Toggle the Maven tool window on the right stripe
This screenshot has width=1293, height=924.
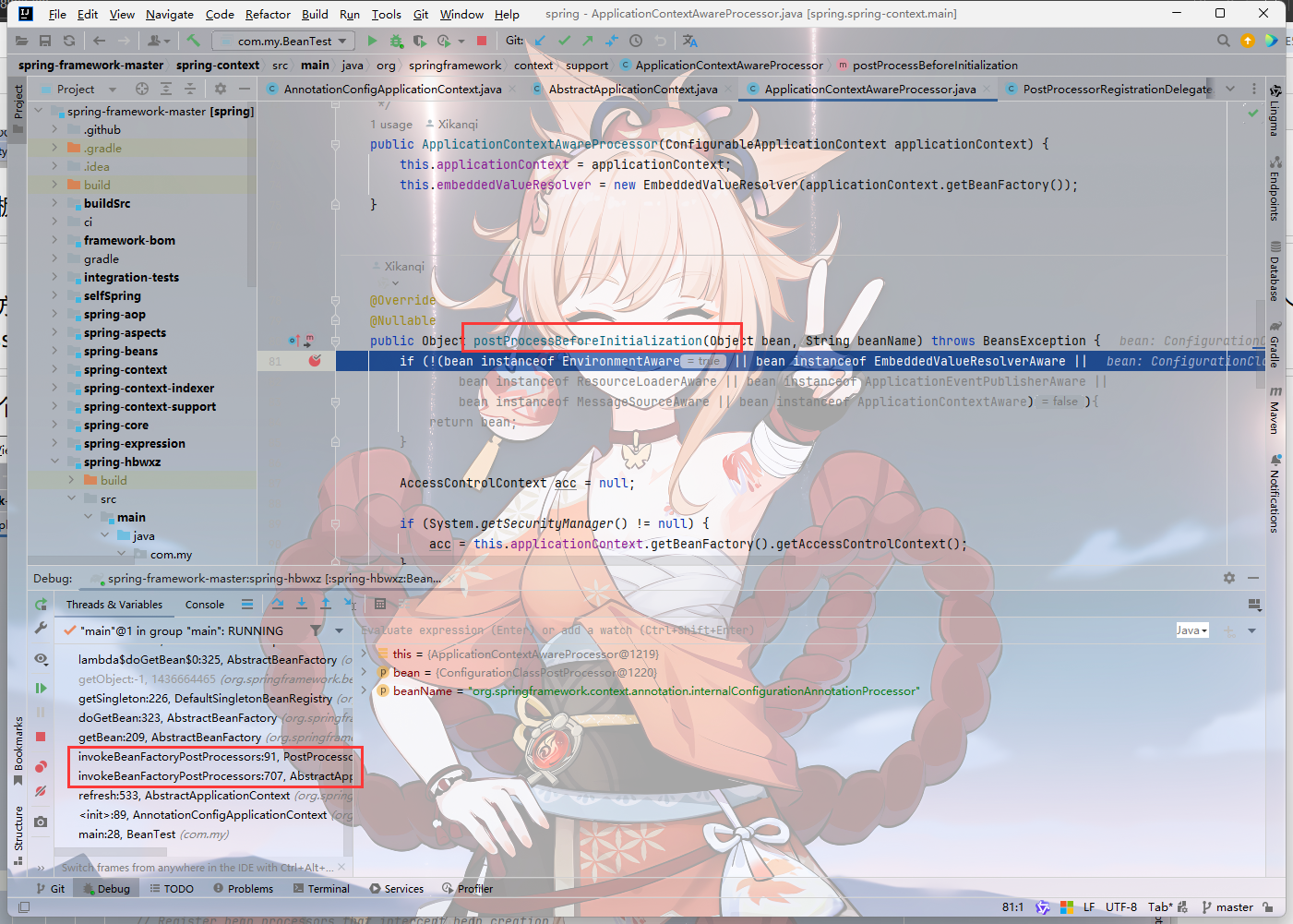point(1275,411)
